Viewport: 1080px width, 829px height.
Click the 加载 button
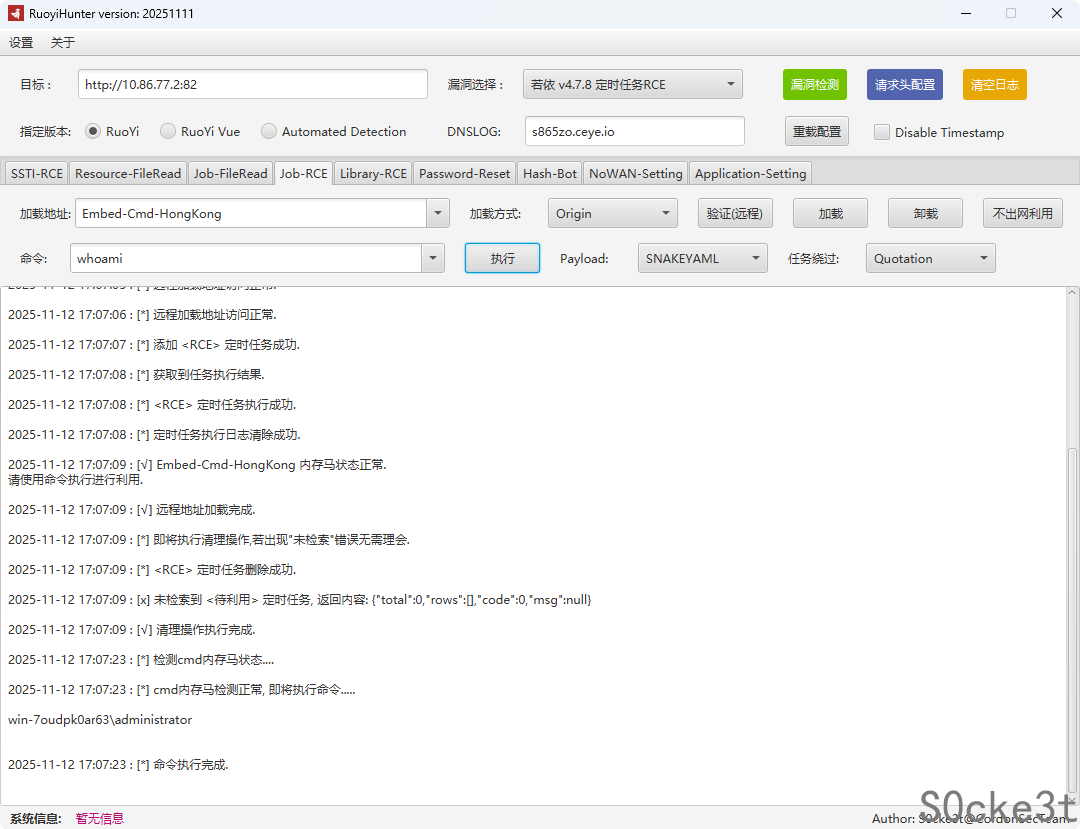[x=831, y=213]
